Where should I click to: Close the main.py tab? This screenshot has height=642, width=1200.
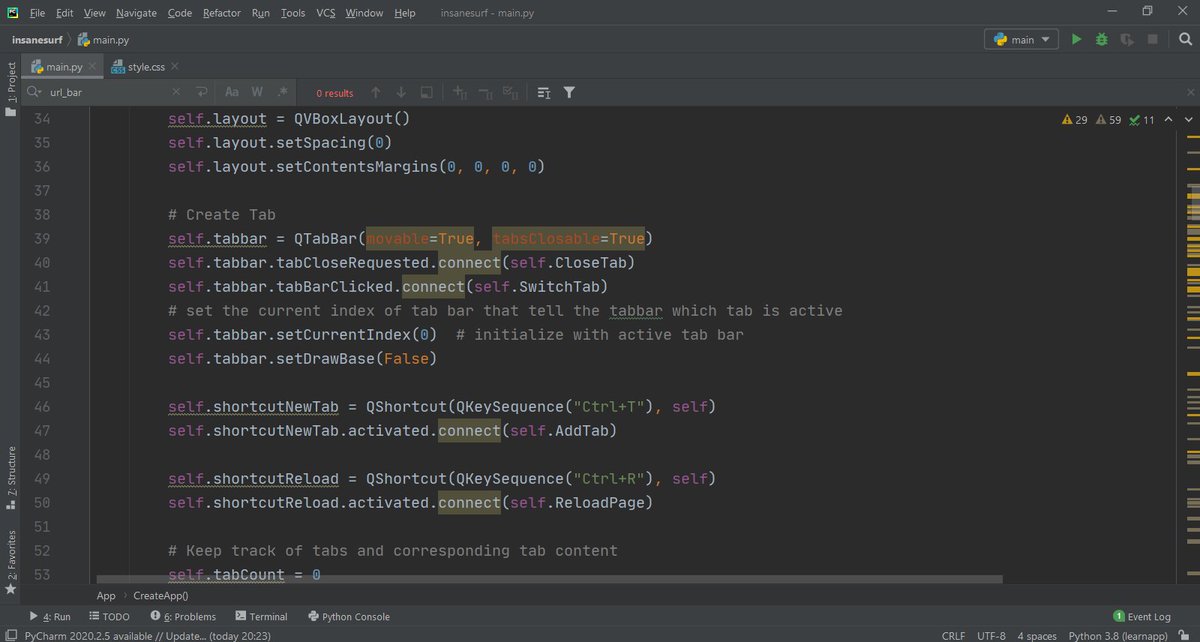pyautogui.click(x=92, y=67)
